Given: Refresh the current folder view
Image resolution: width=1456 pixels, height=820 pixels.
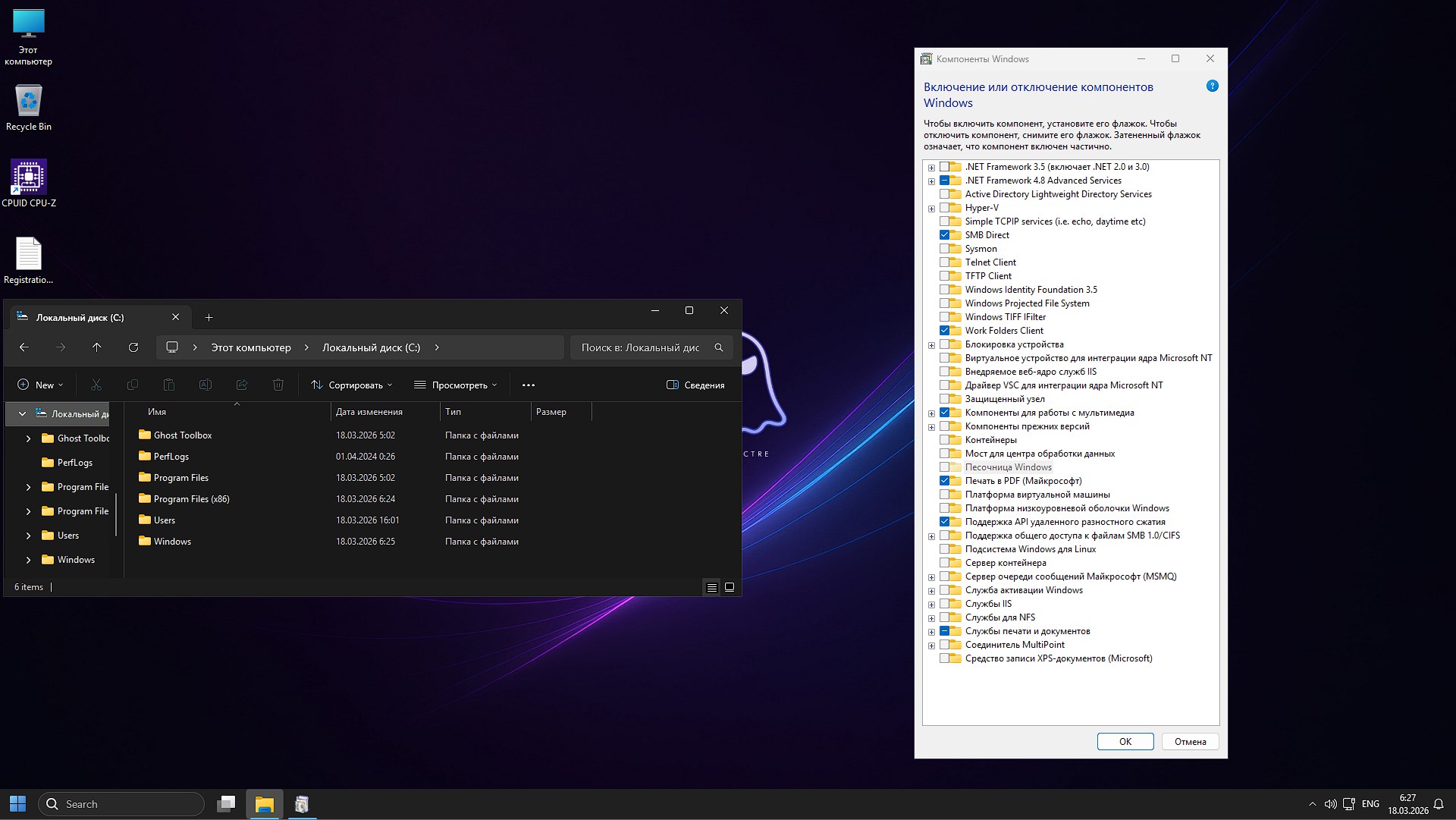Looking at the screenshot, I should click(x=133, y=347).
